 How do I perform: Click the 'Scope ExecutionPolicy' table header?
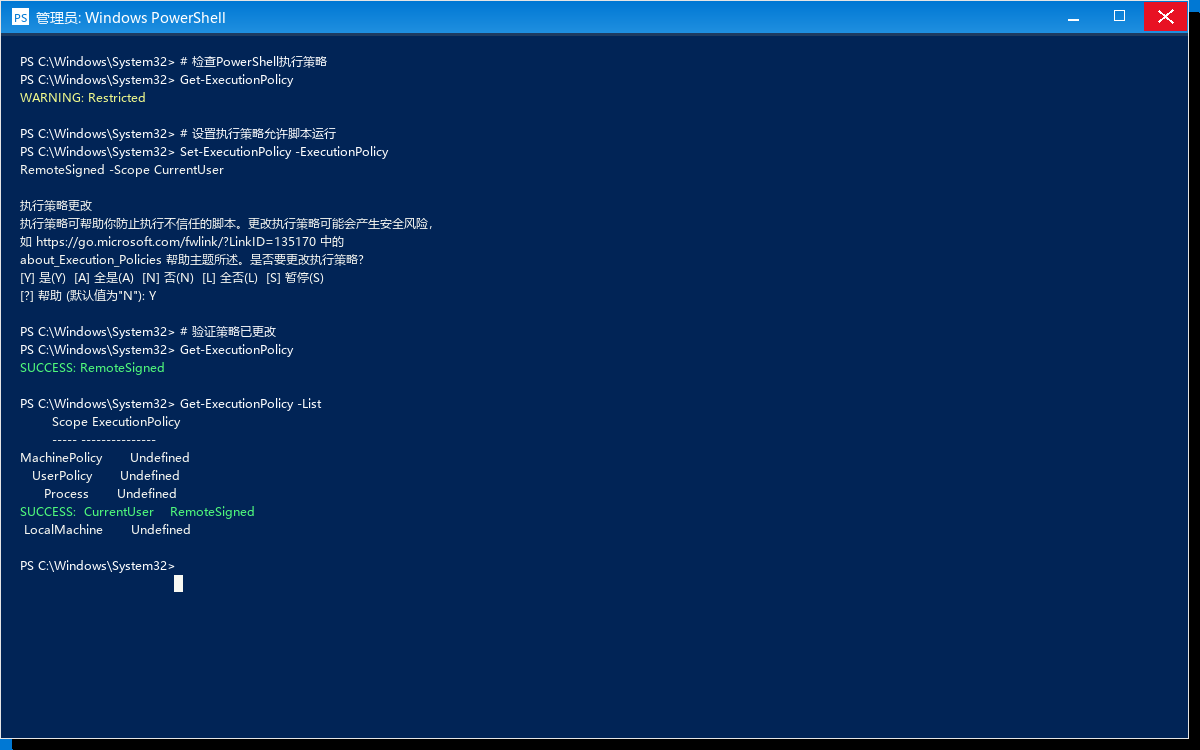(116, 422)
